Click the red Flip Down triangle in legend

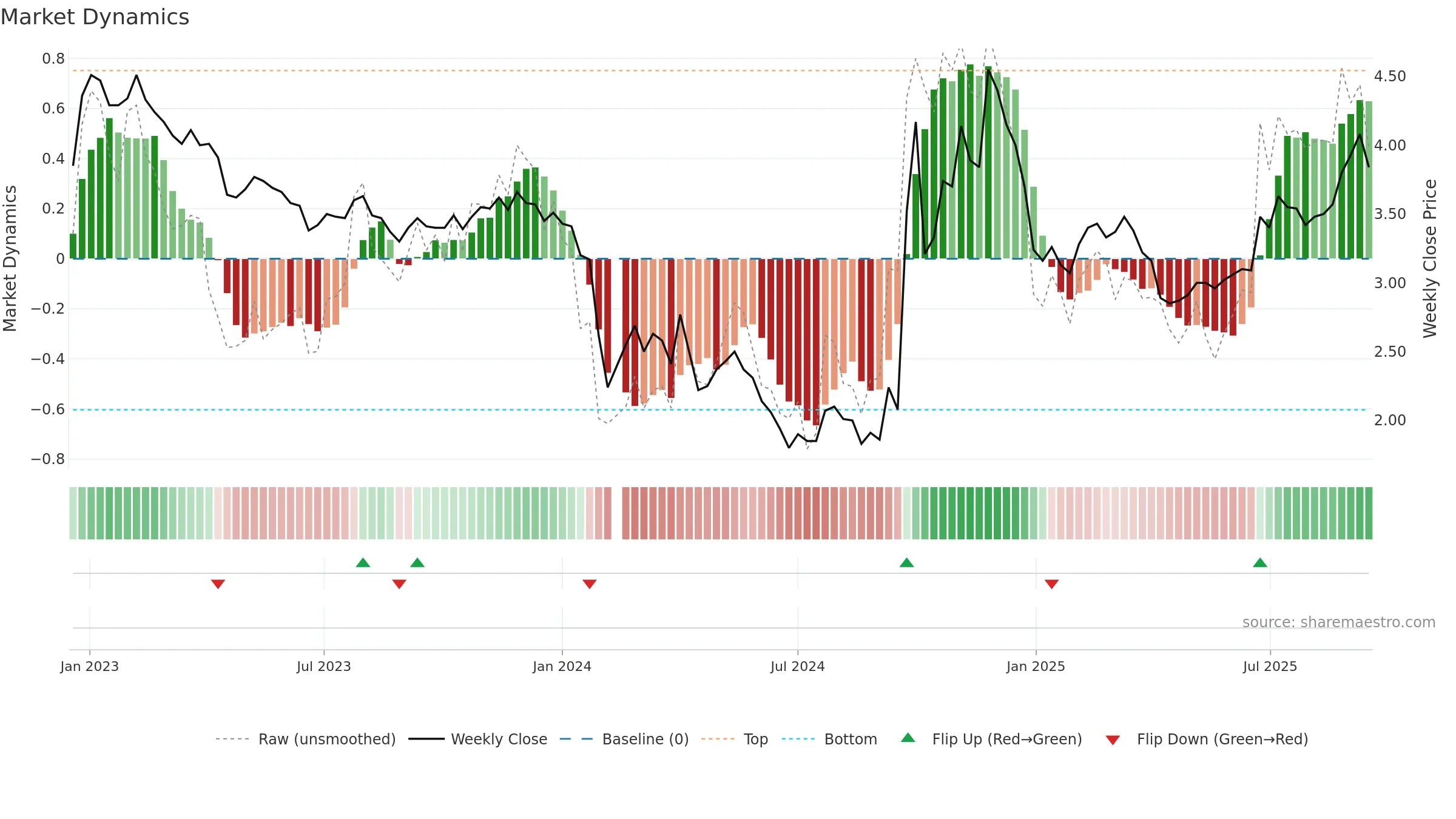1113,740
